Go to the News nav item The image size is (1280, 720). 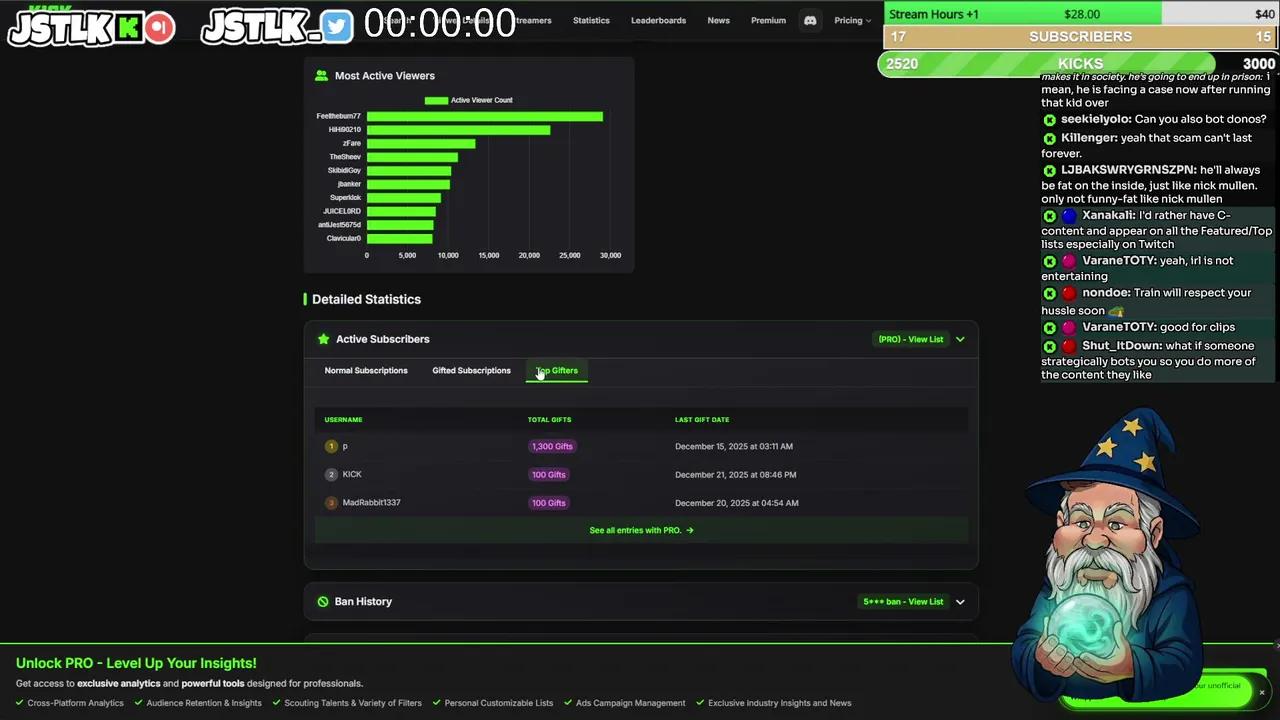click(x=718, y=20)
